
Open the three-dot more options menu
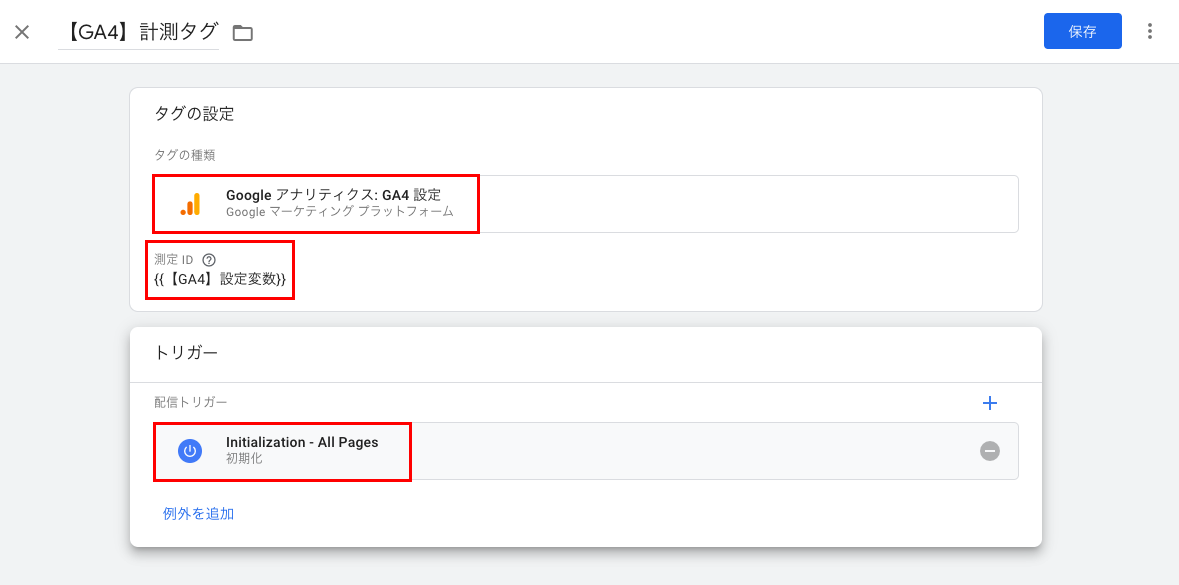click(1149, 31)
